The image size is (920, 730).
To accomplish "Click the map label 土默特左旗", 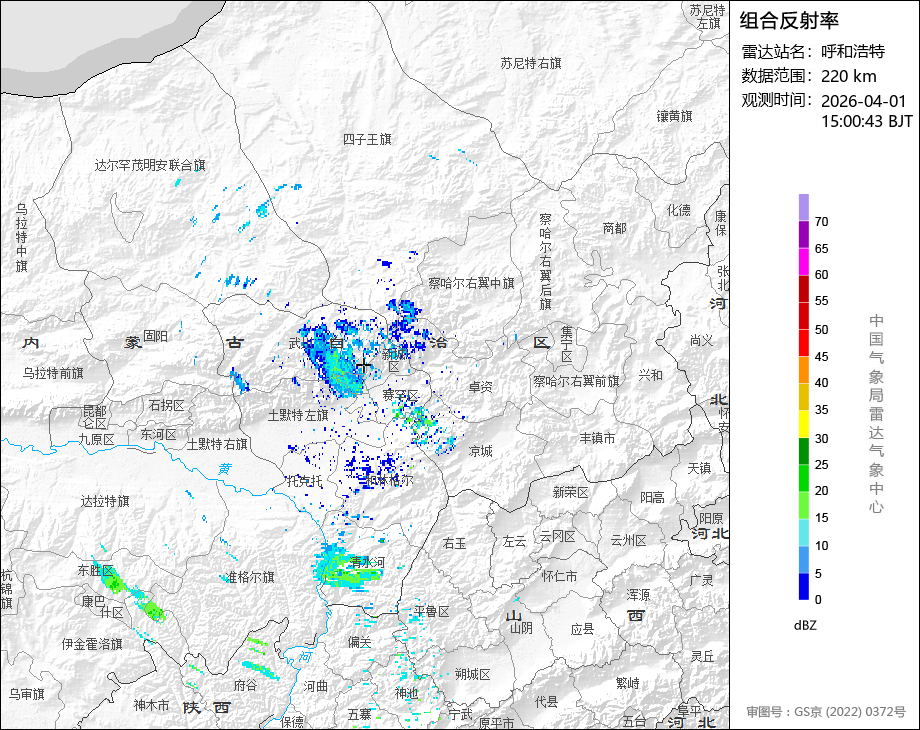I will 298,415.
